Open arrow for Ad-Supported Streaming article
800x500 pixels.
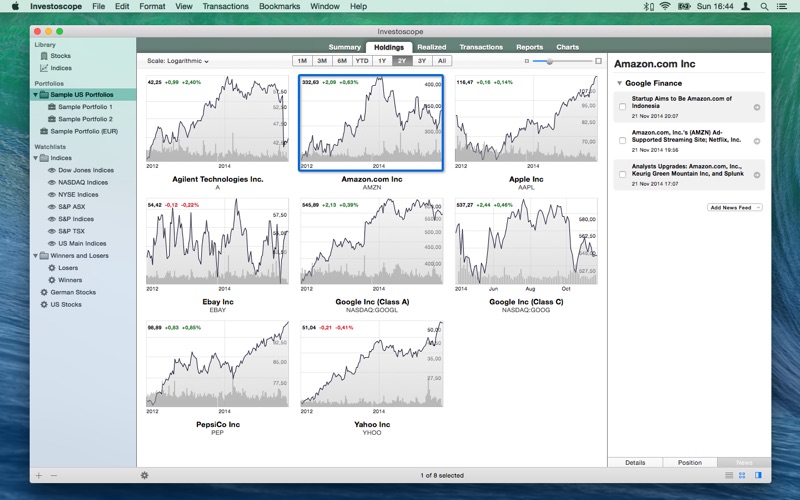point(757,141)
